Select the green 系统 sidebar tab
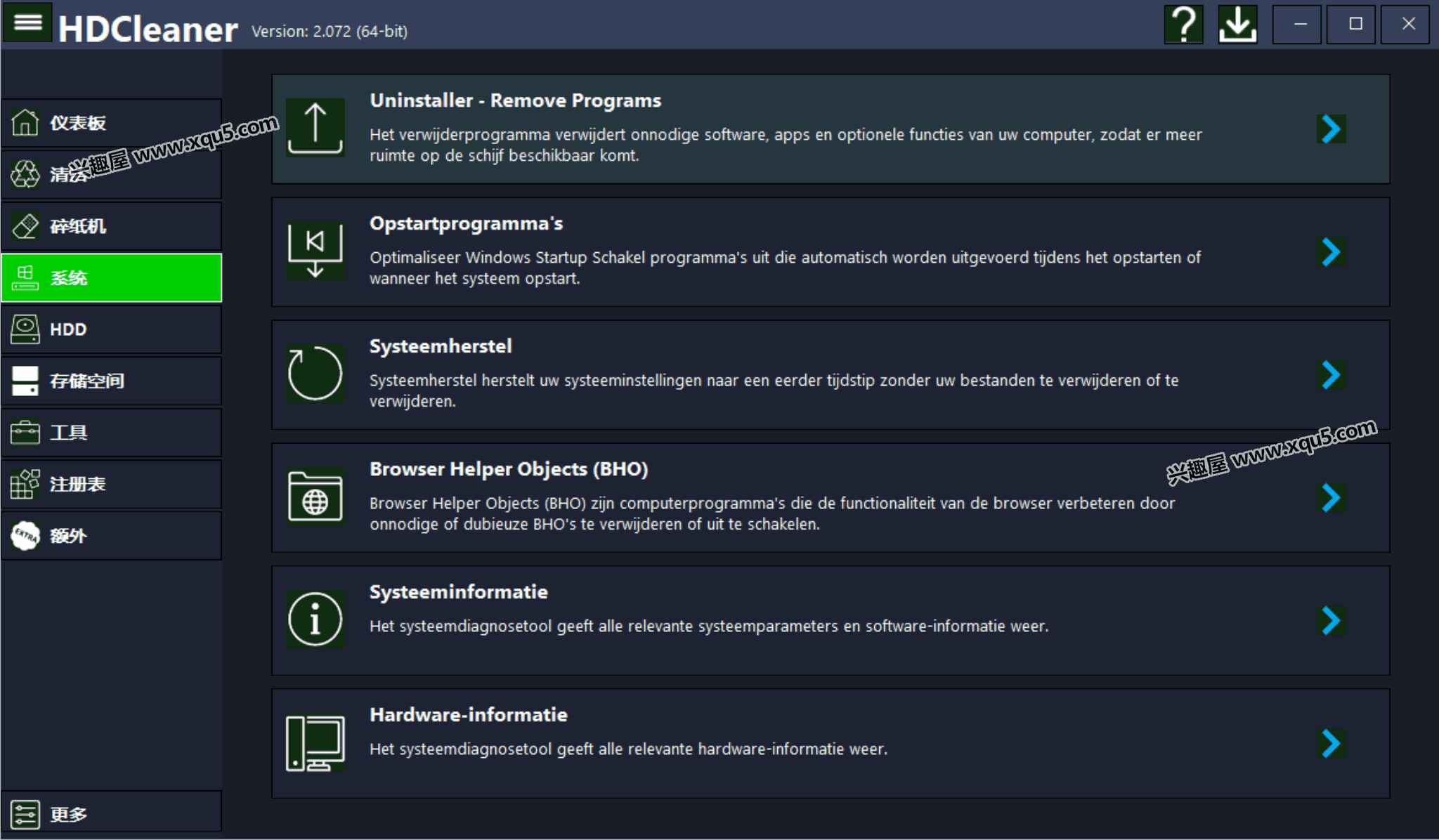The width and height of the screenshot is (1439, 840). (111, 277)
